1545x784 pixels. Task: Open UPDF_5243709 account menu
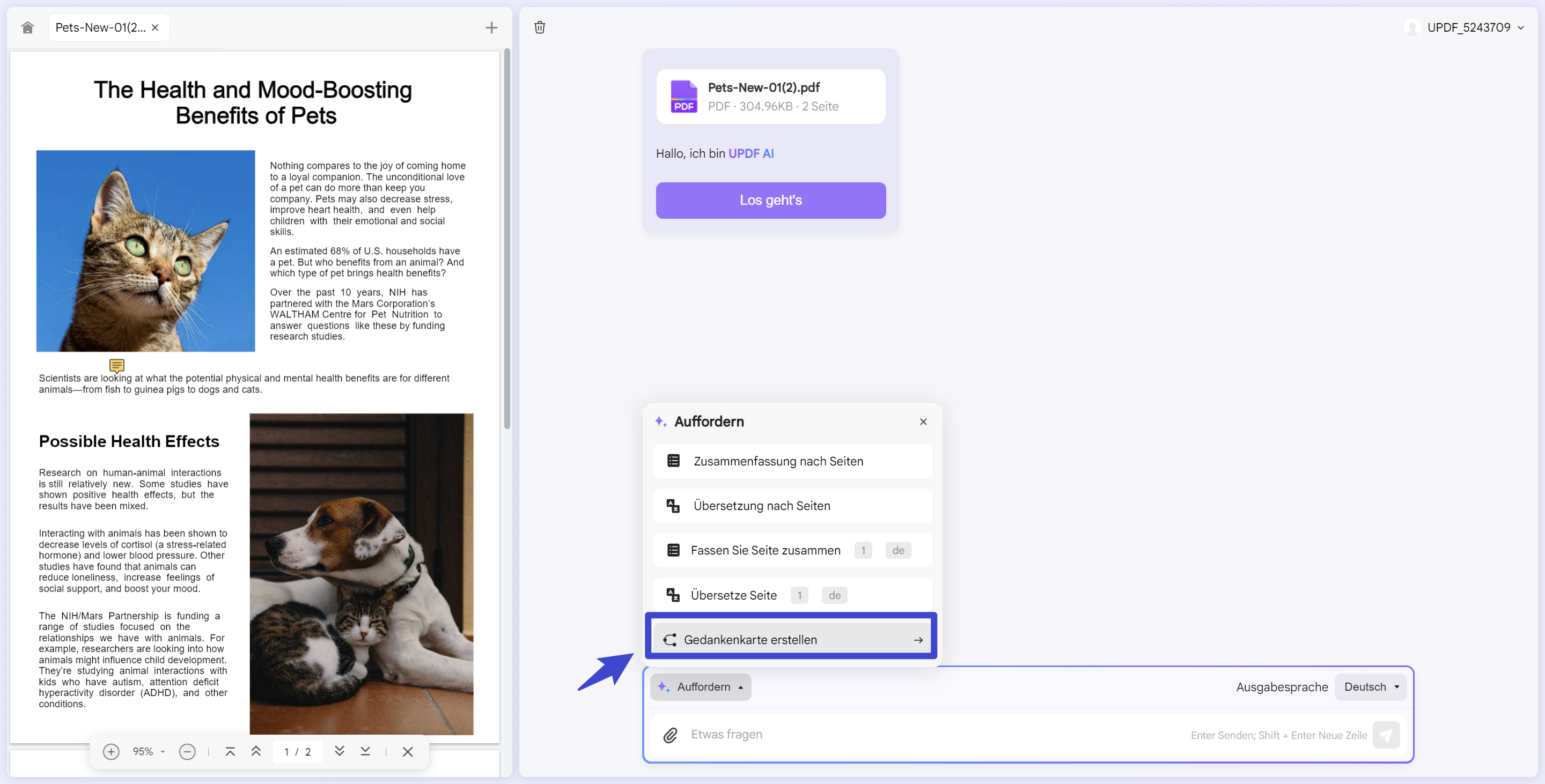point(1468,27)
